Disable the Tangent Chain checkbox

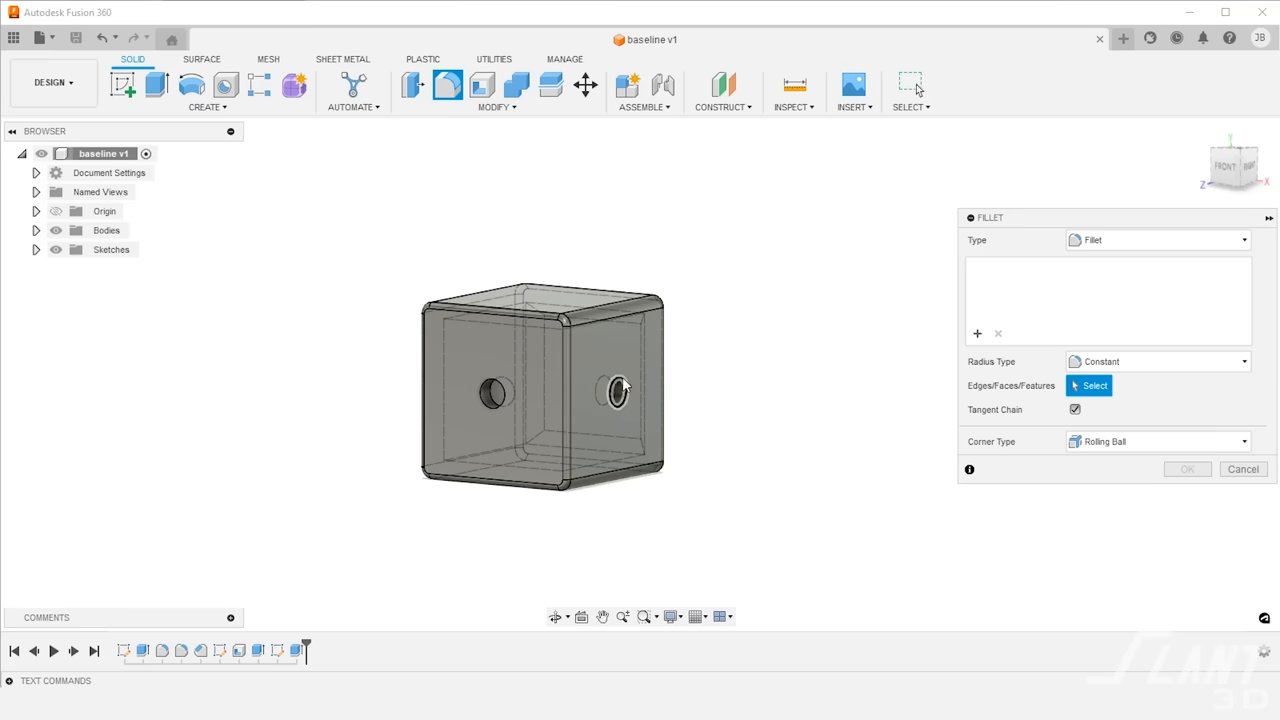click(1075, 409)
